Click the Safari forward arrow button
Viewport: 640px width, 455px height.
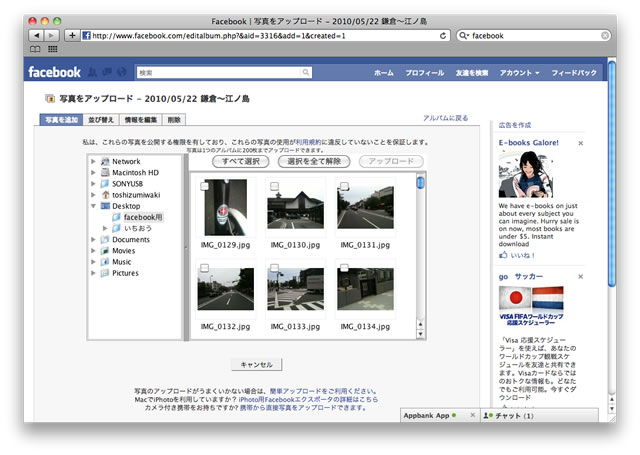point(51,36)
